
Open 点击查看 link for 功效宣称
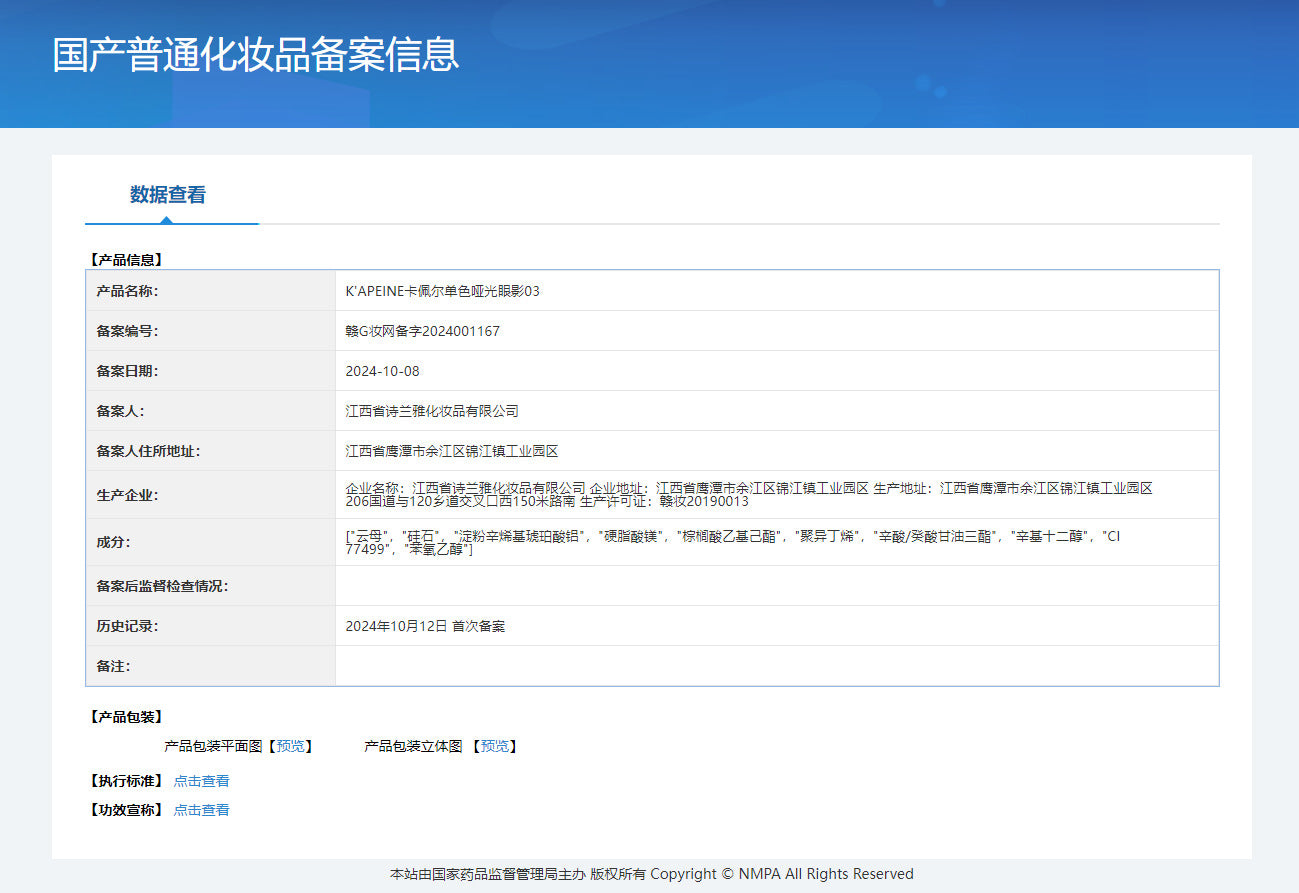tap(201, 810)
